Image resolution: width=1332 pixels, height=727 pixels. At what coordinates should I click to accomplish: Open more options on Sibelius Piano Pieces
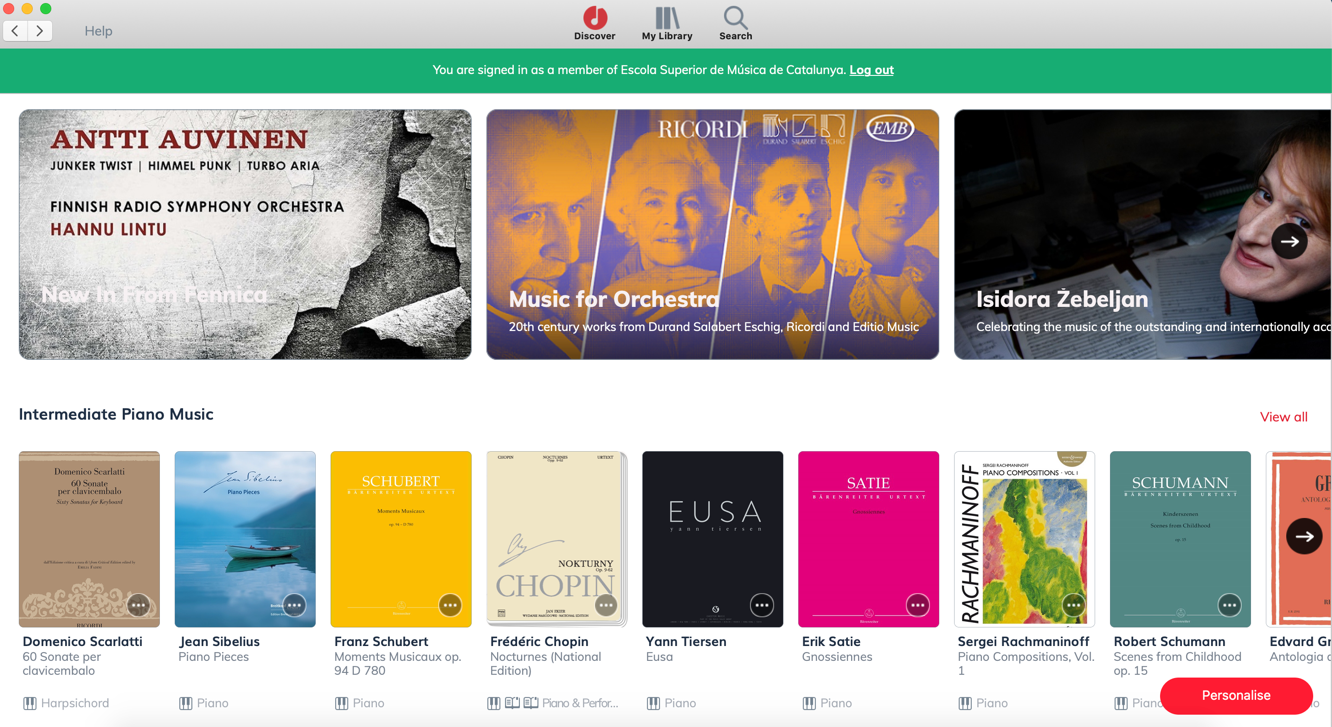294,605
